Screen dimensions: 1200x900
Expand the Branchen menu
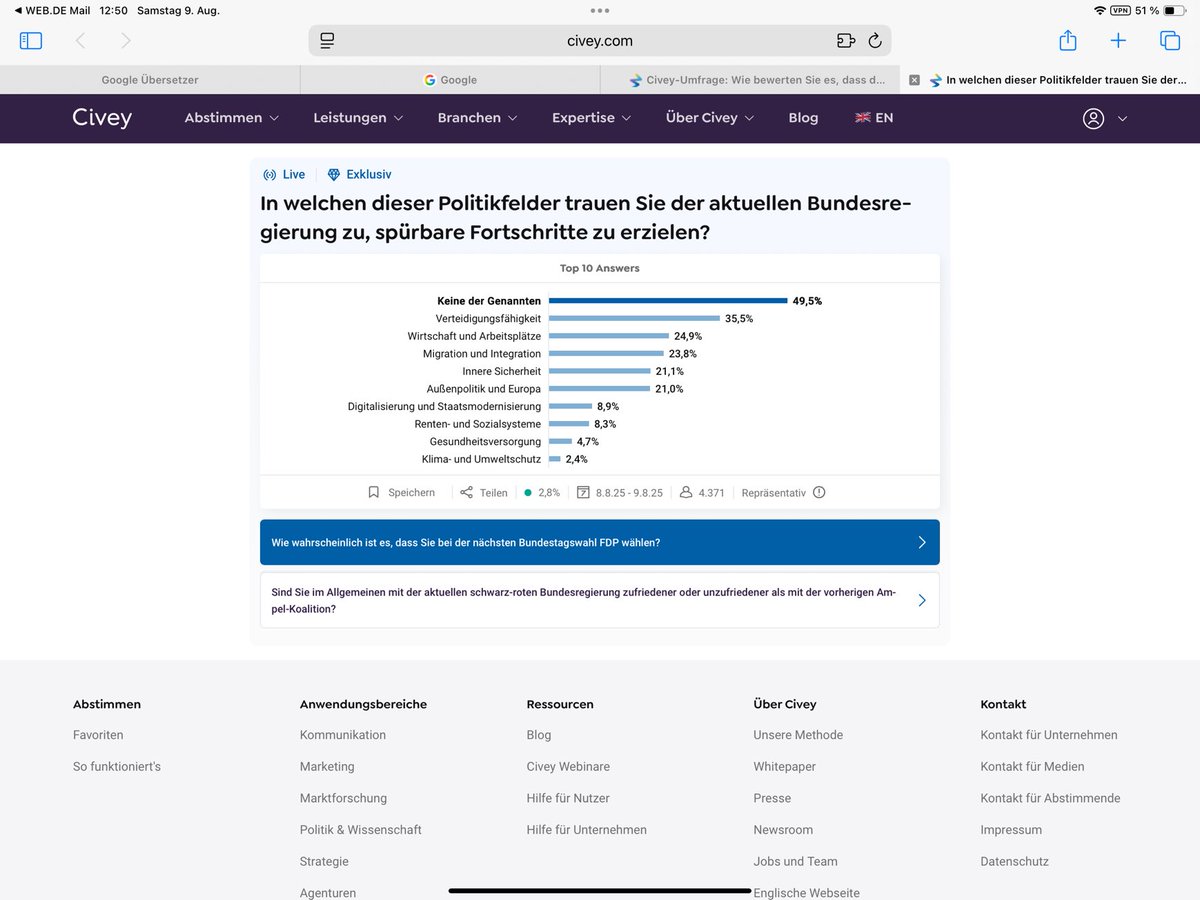pos(478,118)
